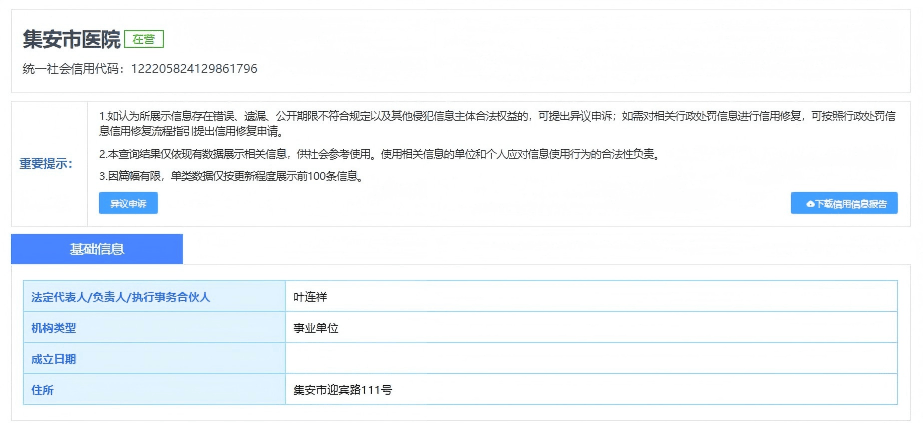Click the unified social credit code 122205824129861796
The image size is (923, 423).
click(192, 69)
